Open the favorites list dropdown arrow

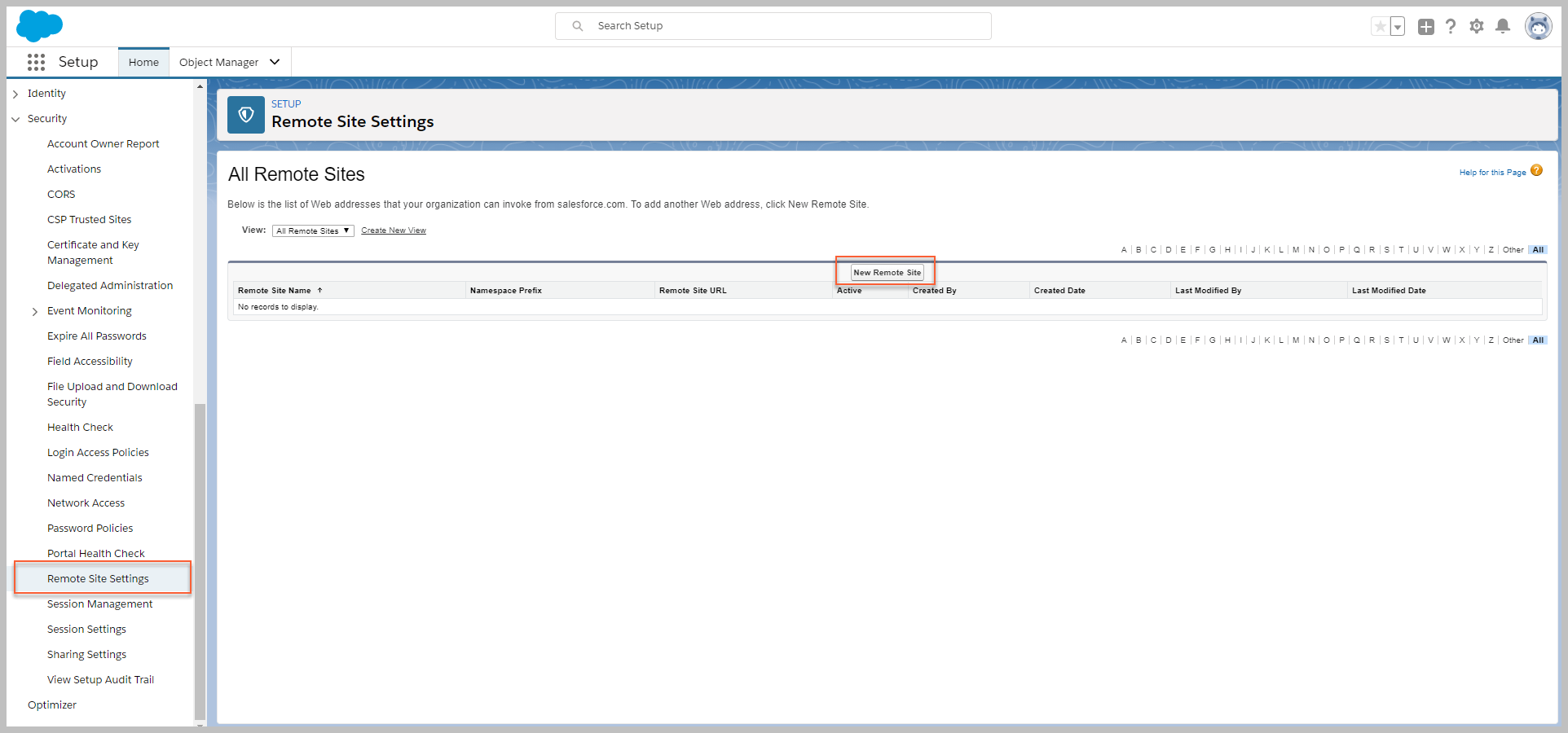click(x=1398, y=27)
